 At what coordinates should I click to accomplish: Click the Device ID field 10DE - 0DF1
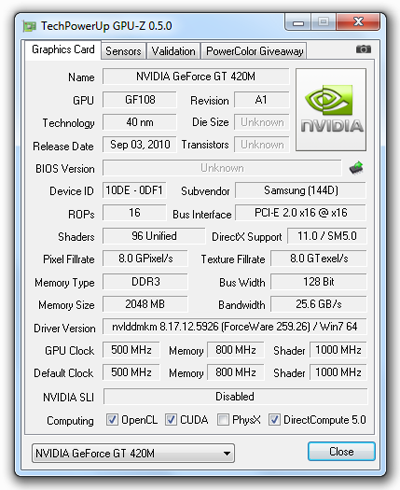point(134,190)
